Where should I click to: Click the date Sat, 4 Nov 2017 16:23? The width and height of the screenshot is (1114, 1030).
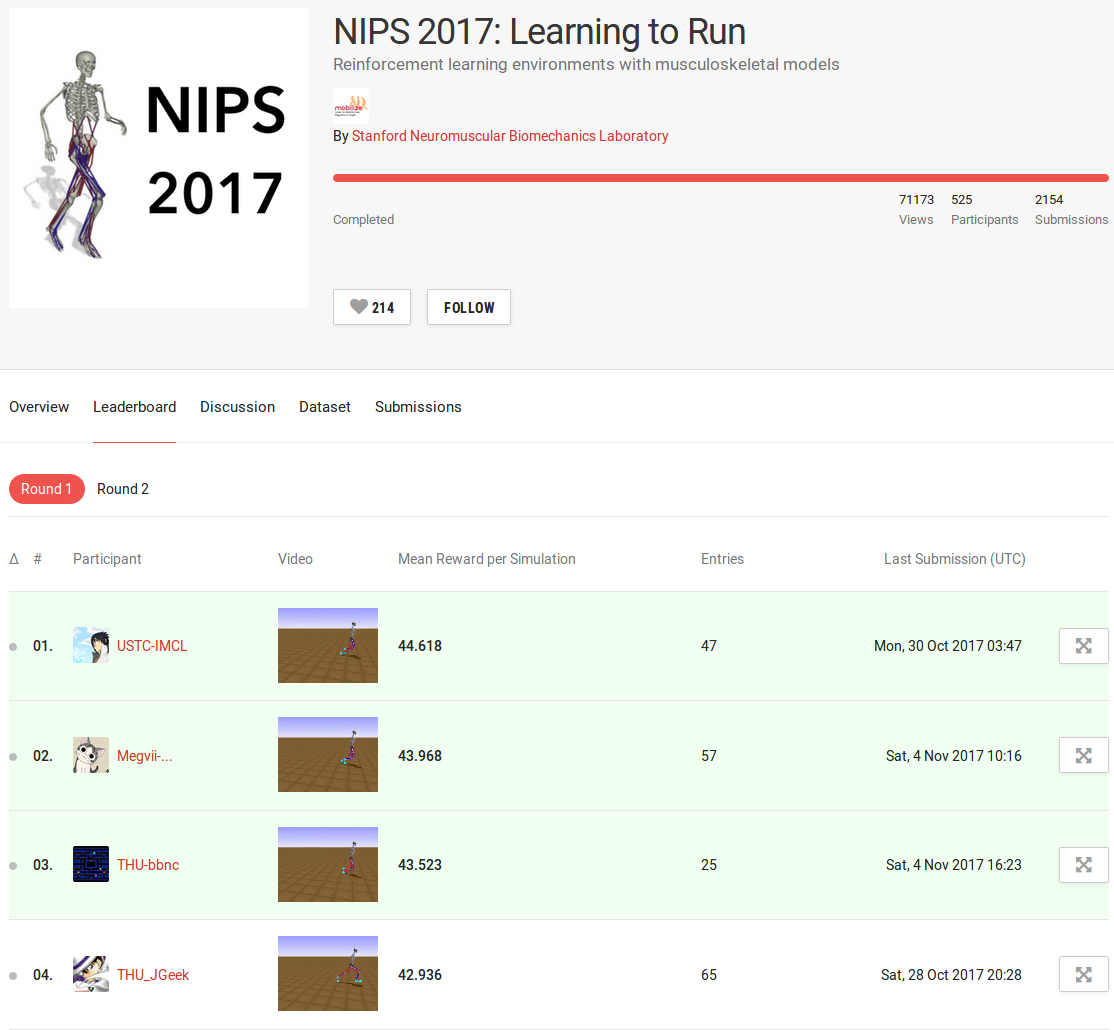[953, 864]
